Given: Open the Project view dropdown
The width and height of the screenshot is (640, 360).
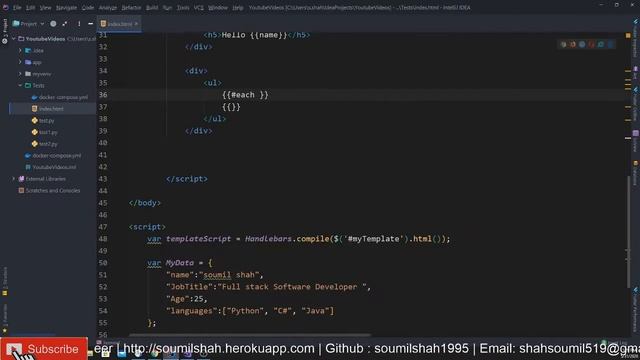Looking at the screenshot, I should pos(29,24).
